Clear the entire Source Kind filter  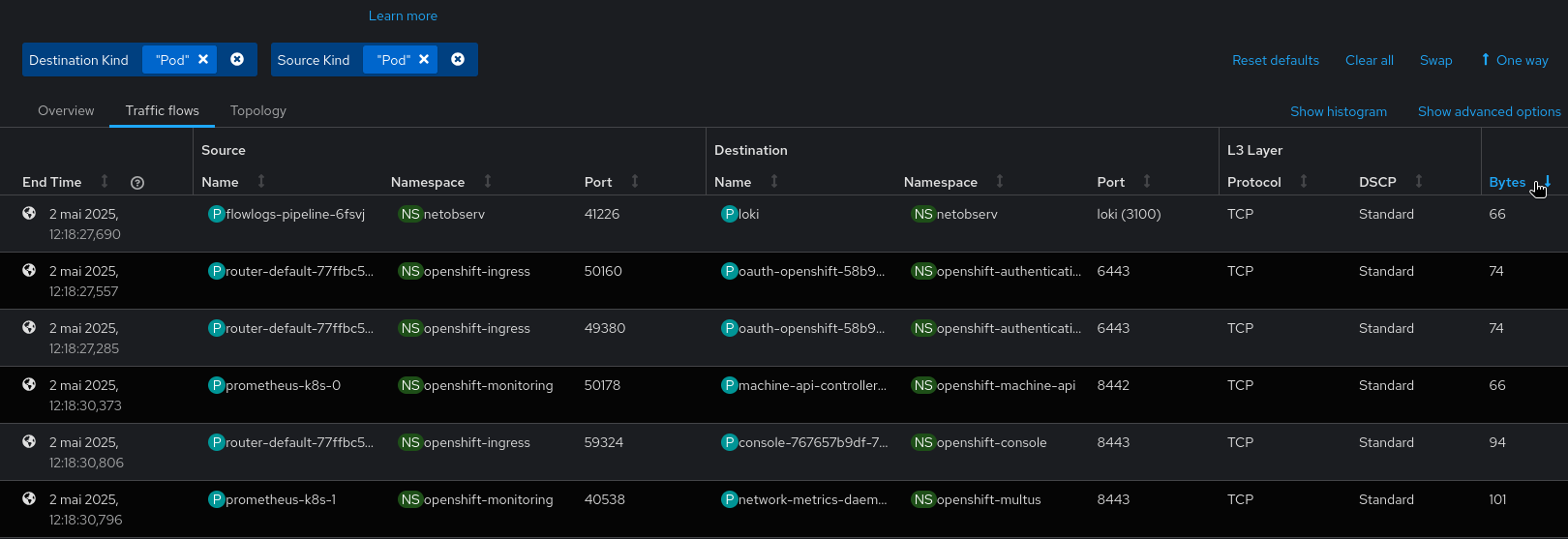(458, 59)
